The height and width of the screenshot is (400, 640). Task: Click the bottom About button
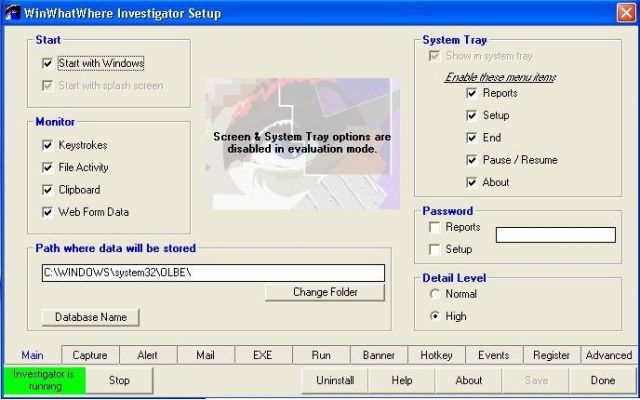(469, 380)
